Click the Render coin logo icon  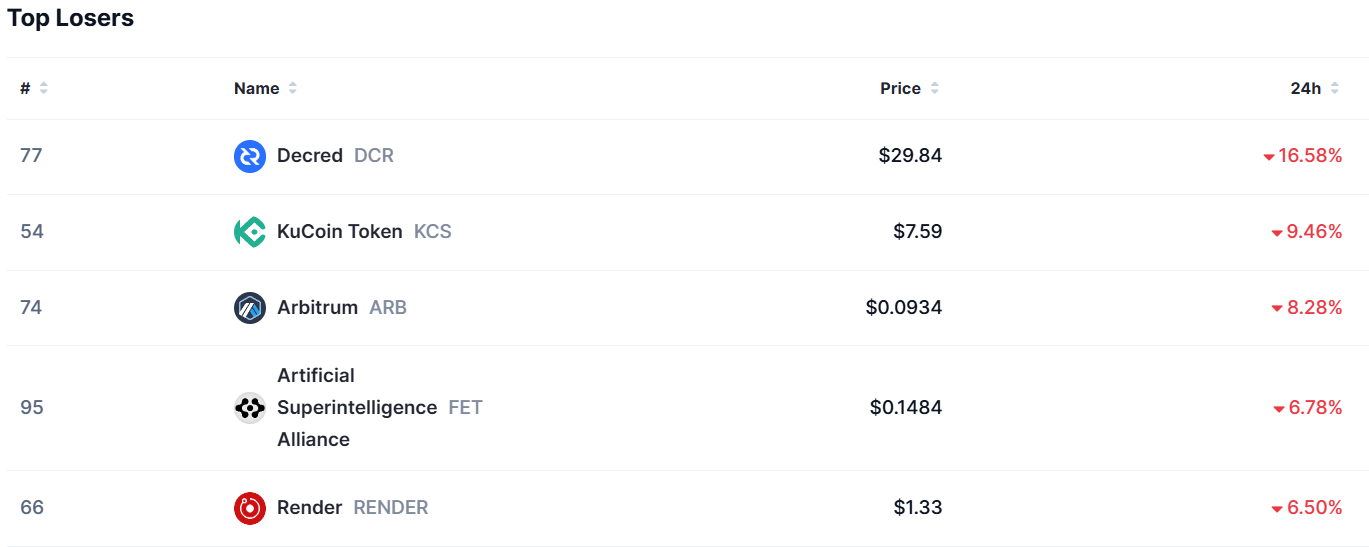[250, 508]
